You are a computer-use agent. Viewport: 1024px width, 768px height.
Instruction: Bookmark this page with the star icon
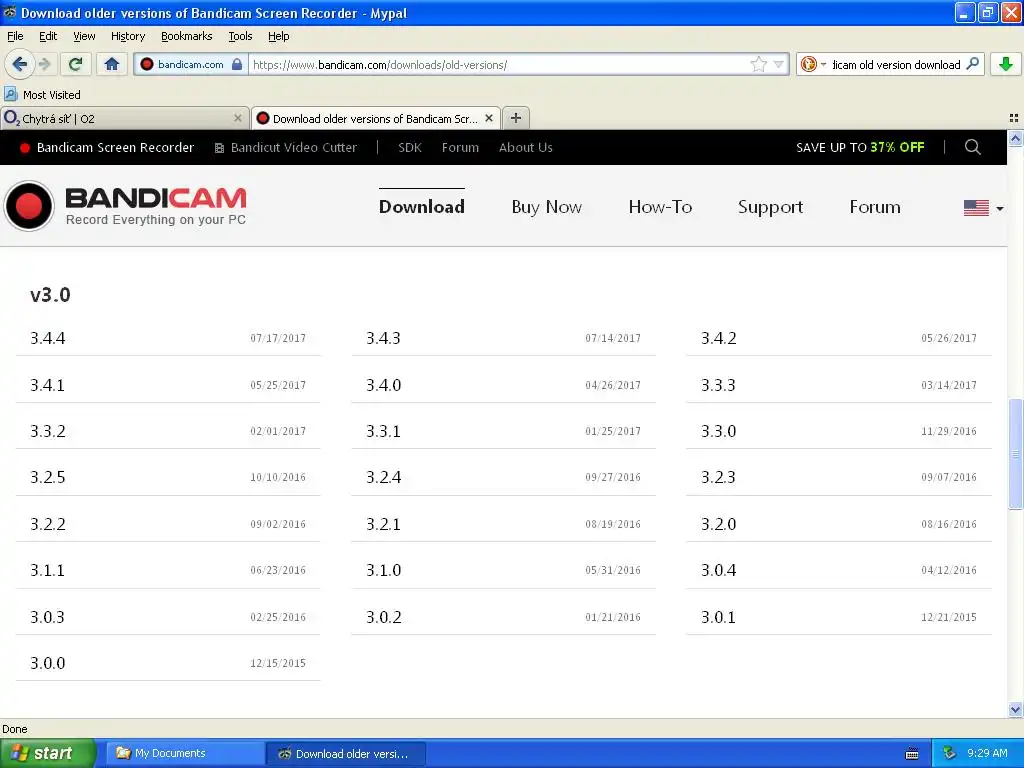tap(758, 64)
